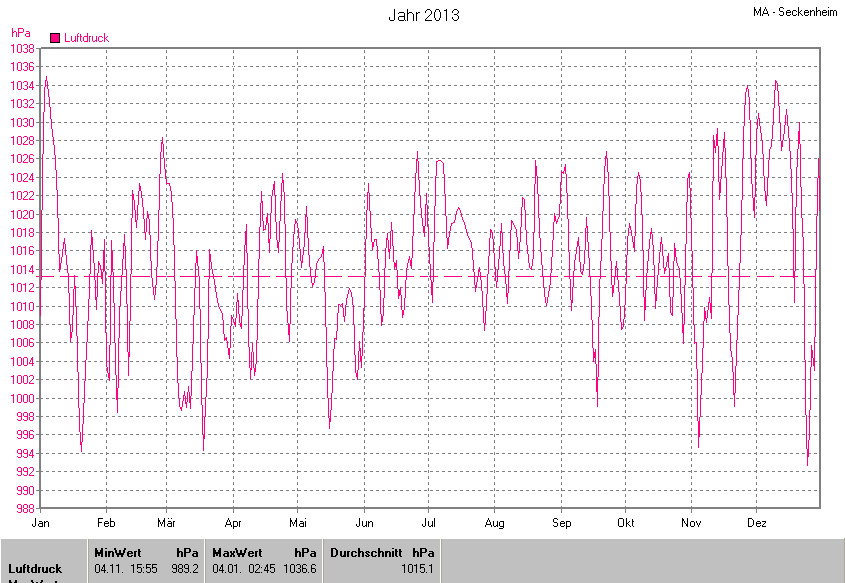Select the minimum value 989.2 cell
Image resolution: width=845 pixels, height=583 pixels.
[185, 568]
